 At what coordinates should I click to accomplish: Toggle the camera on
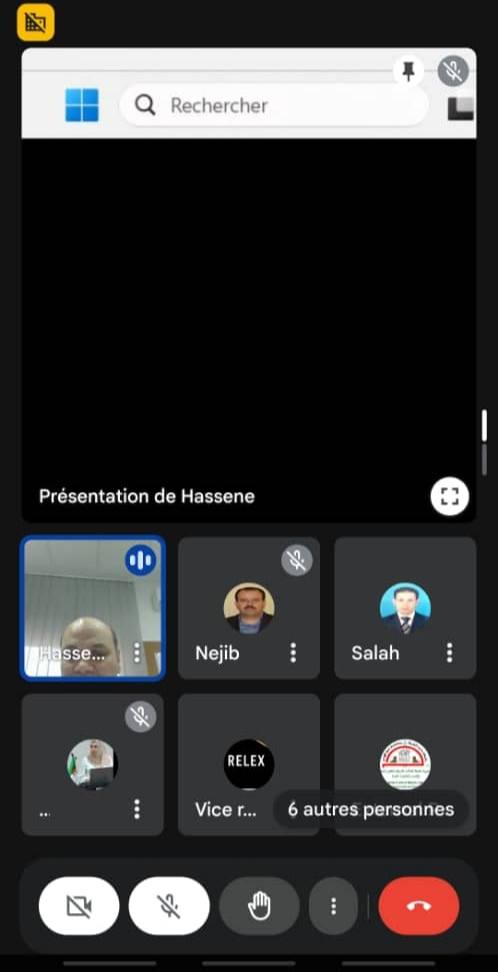tap(79, 906)
